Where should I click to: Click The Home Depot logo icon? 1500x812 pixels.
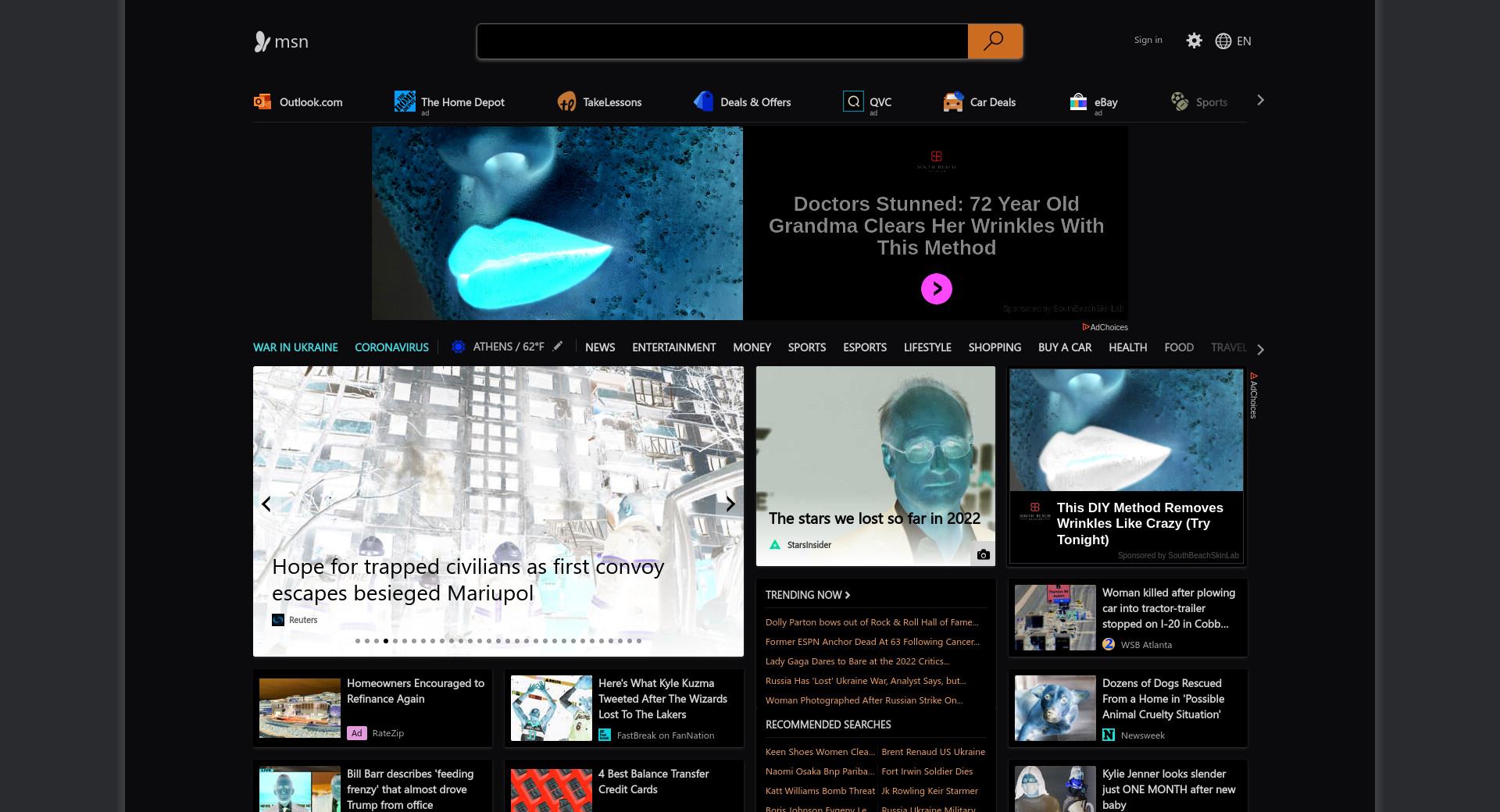[405, 101]
